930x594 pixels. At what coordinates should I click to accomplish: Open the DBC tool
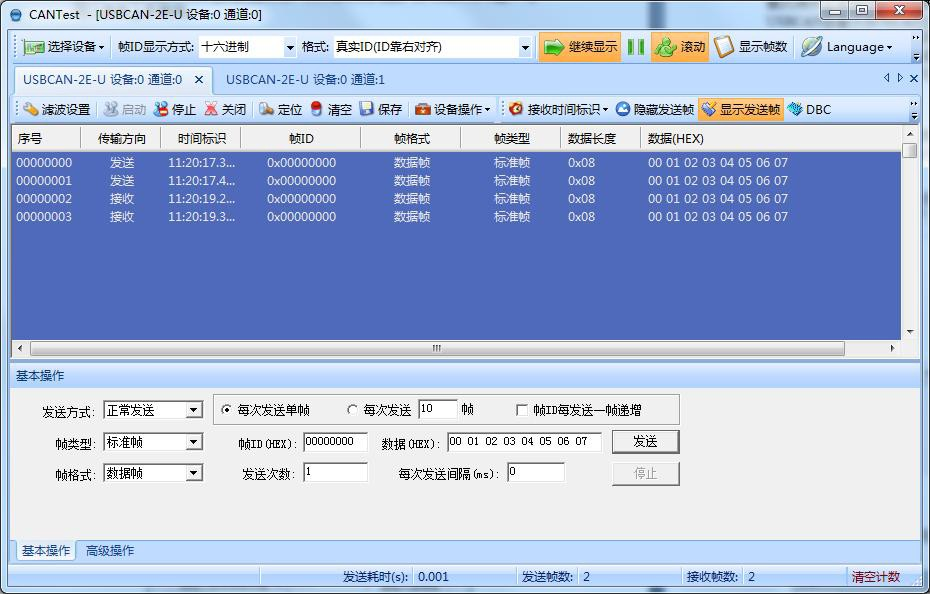pyautogui.click(x=796, y=109)
